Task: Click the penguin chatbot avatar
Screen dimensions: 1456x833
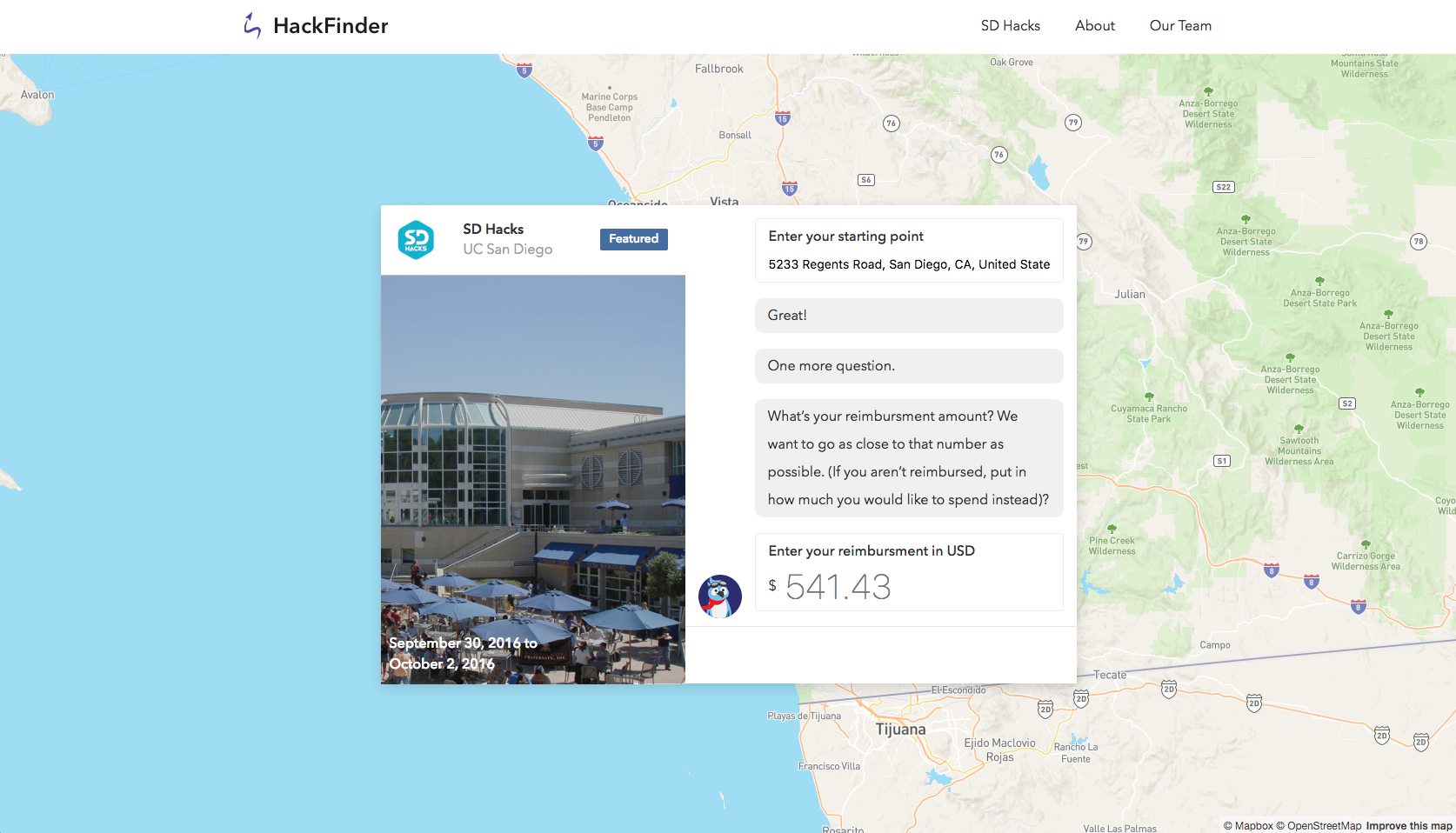Action: [x=720, y=596]
